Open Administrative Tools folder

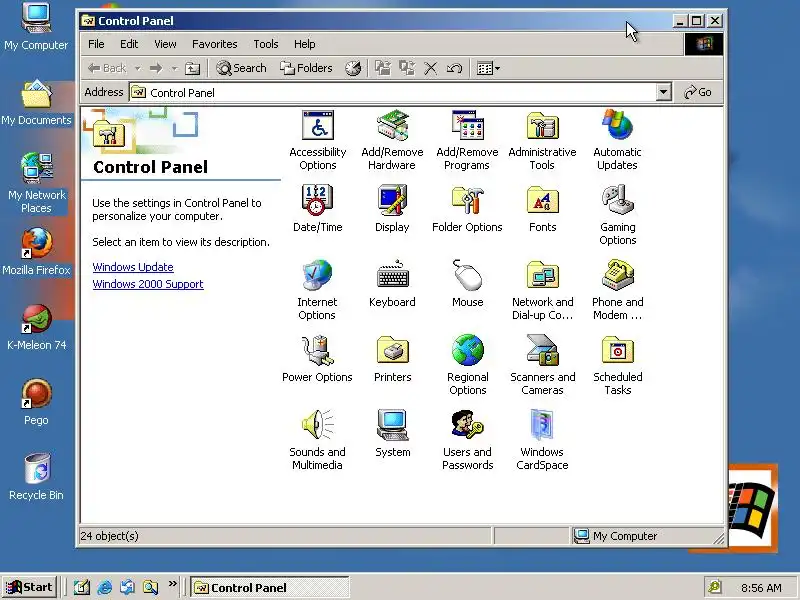pos(542,140)
